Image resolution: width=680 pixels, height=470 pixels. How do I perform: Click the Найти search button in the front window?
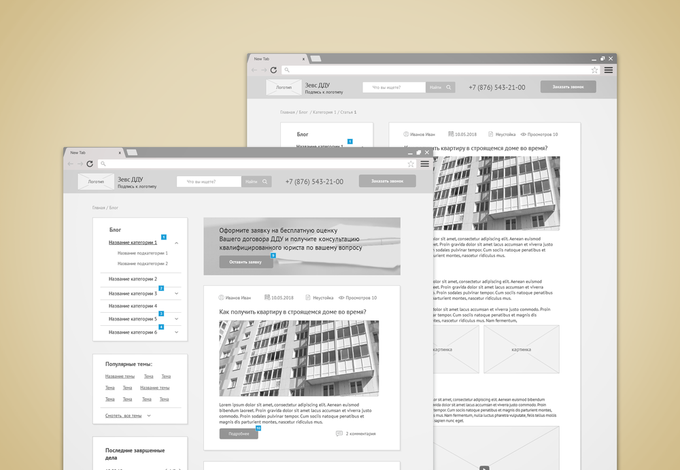(x=257, y=182)
